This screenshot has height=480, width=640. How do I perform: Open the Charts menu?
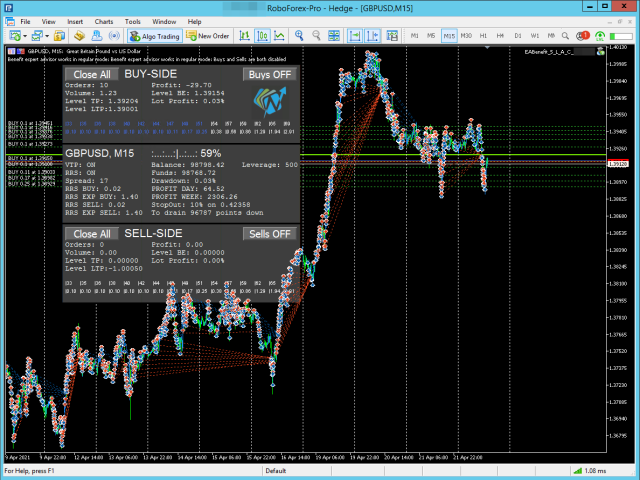[x=103, y=20]
